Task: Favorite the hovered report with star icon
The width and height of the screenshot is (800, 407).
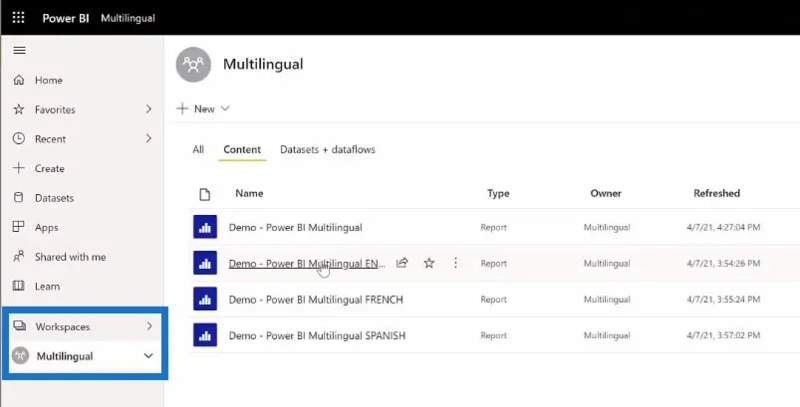Action: 429,263
